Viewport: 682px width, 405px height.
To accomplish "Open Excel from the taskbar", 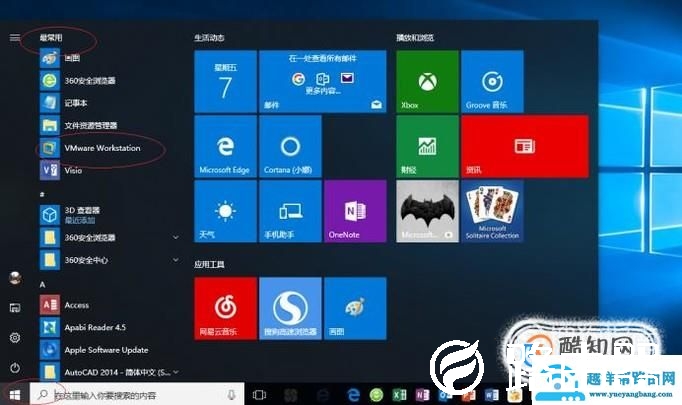I will (399, 395).
